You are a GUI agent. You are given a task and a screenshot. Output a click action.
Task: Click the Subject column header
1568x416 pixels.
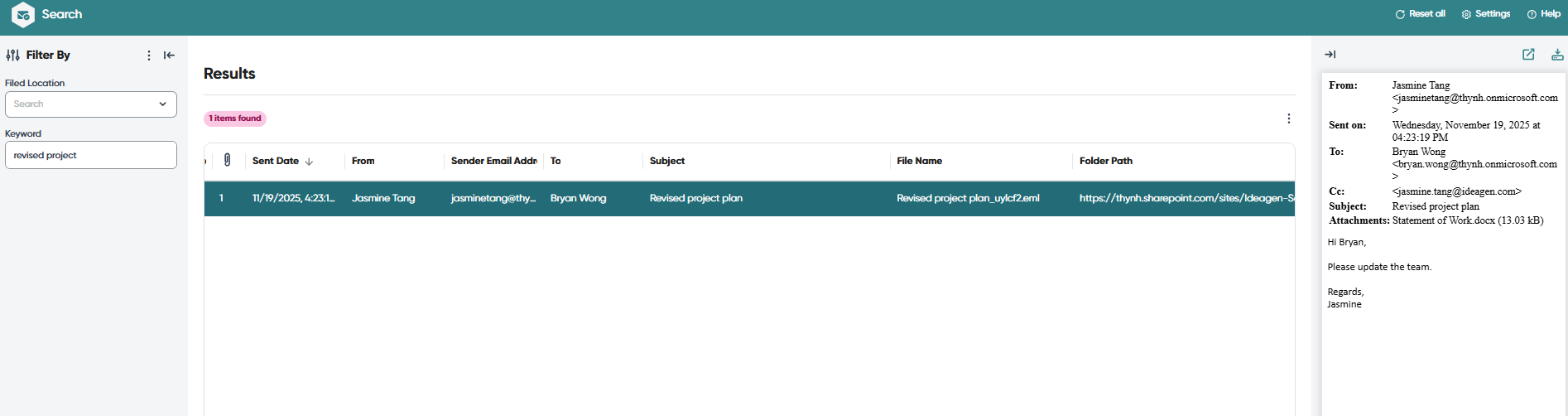point(667,161)
